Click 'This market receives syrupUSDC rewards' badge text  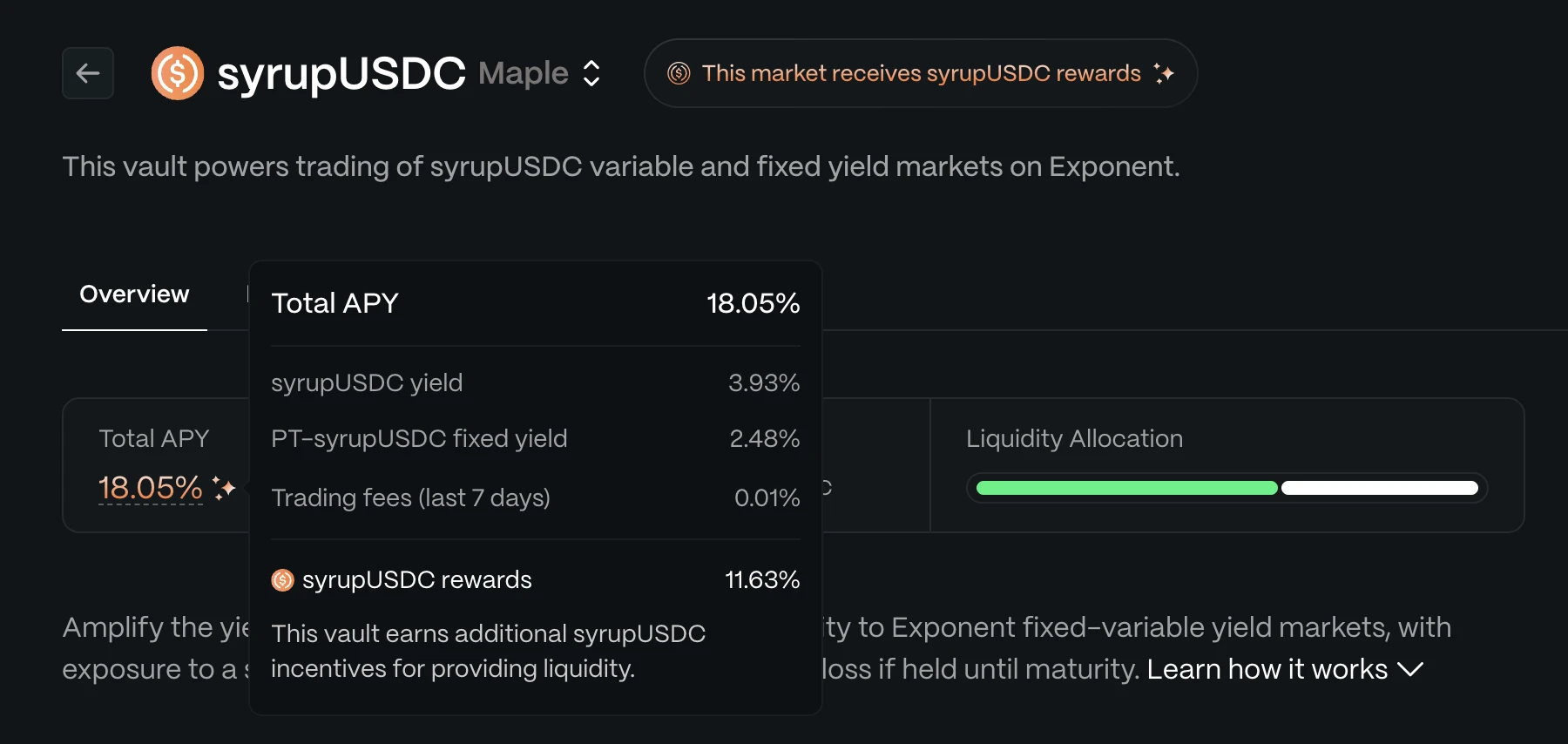point(921,73)
